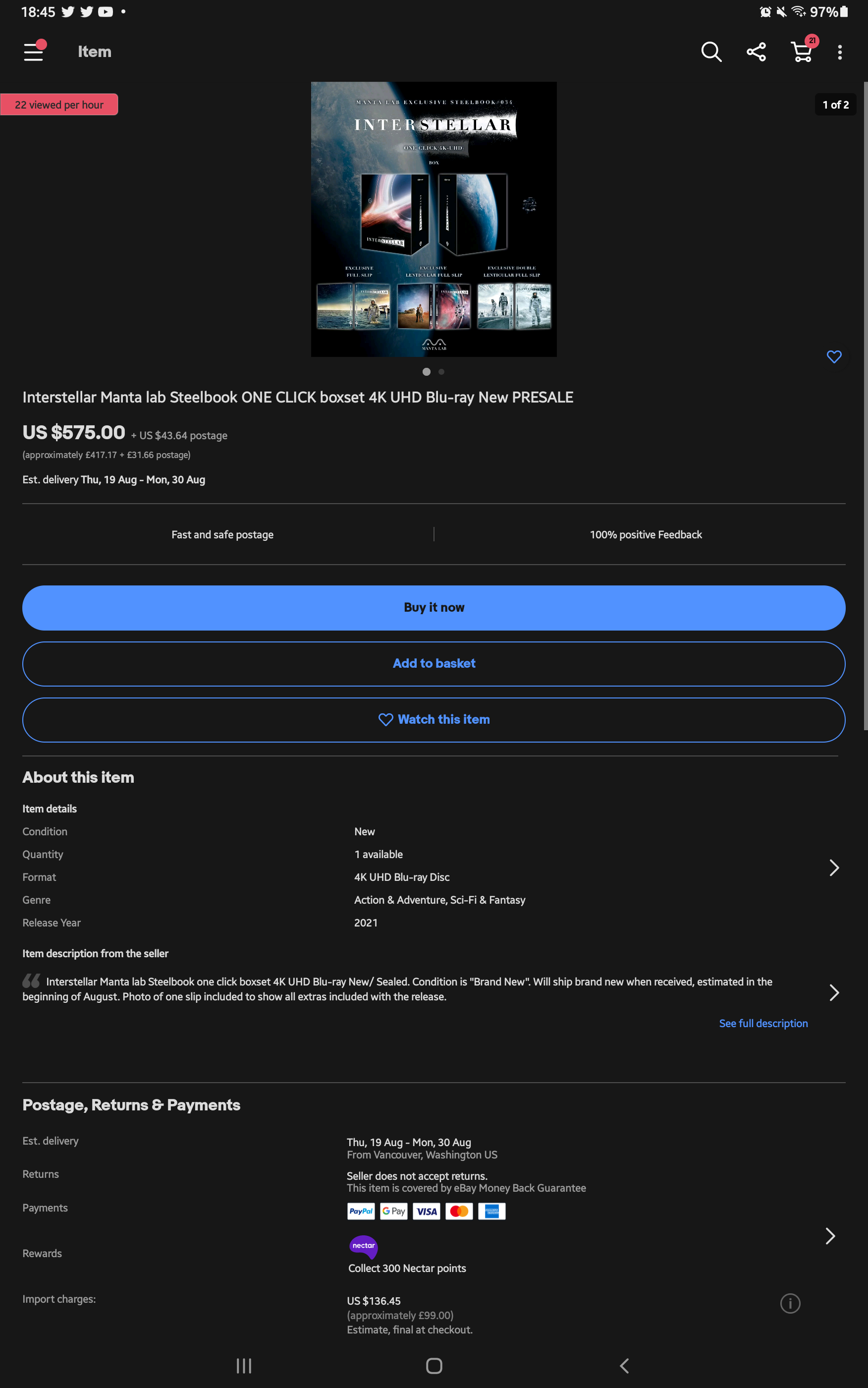Image resolution: width=868 pixels, height=1388 pixels.
Task: Tap the Collect 300 Nectar points text
Action: [x=407, y=1268]
